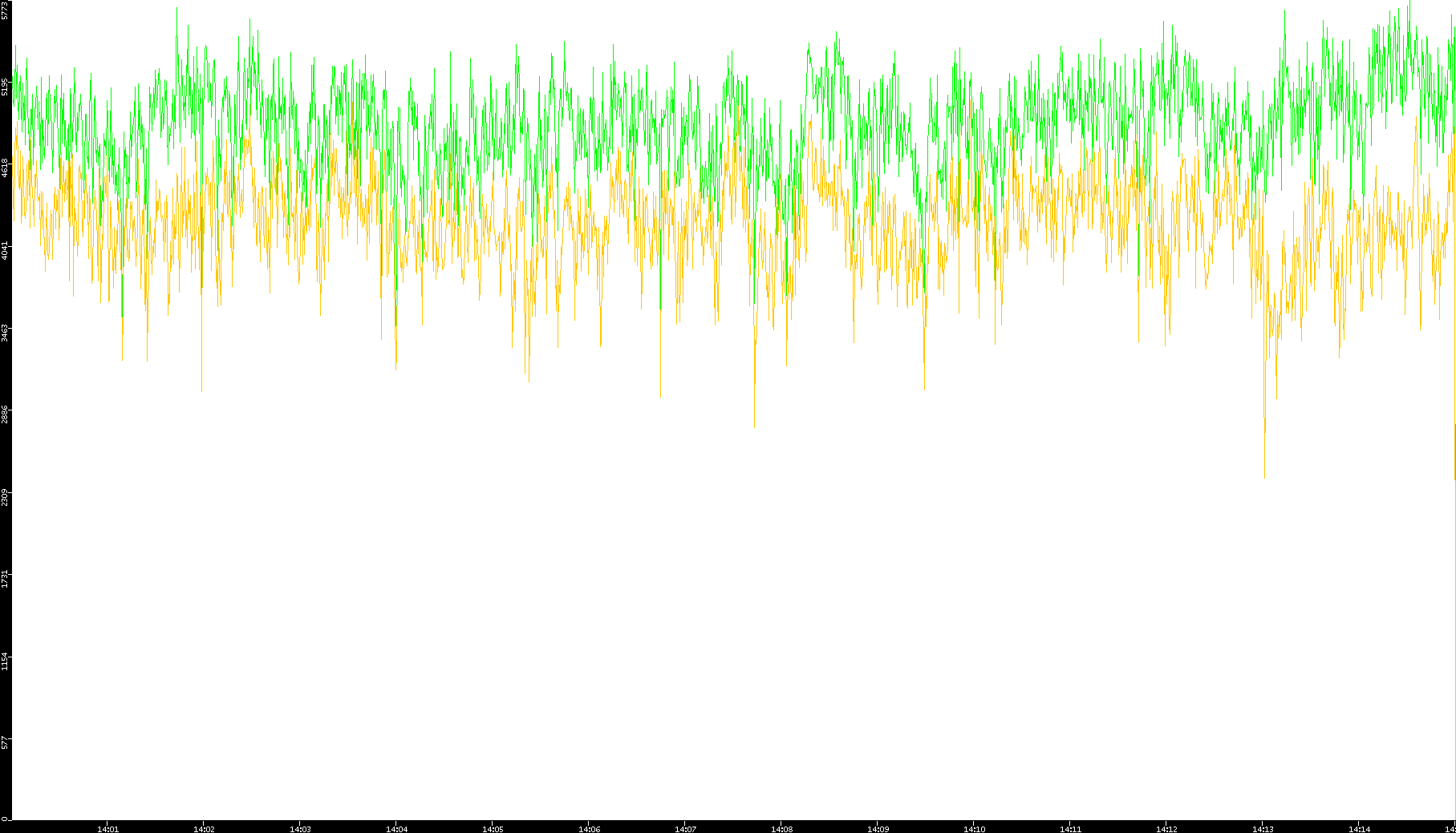Viewport: 1456px width, 833px height.
Task: Select the 4041 y-axis label
Action: (x=6, y=250)
